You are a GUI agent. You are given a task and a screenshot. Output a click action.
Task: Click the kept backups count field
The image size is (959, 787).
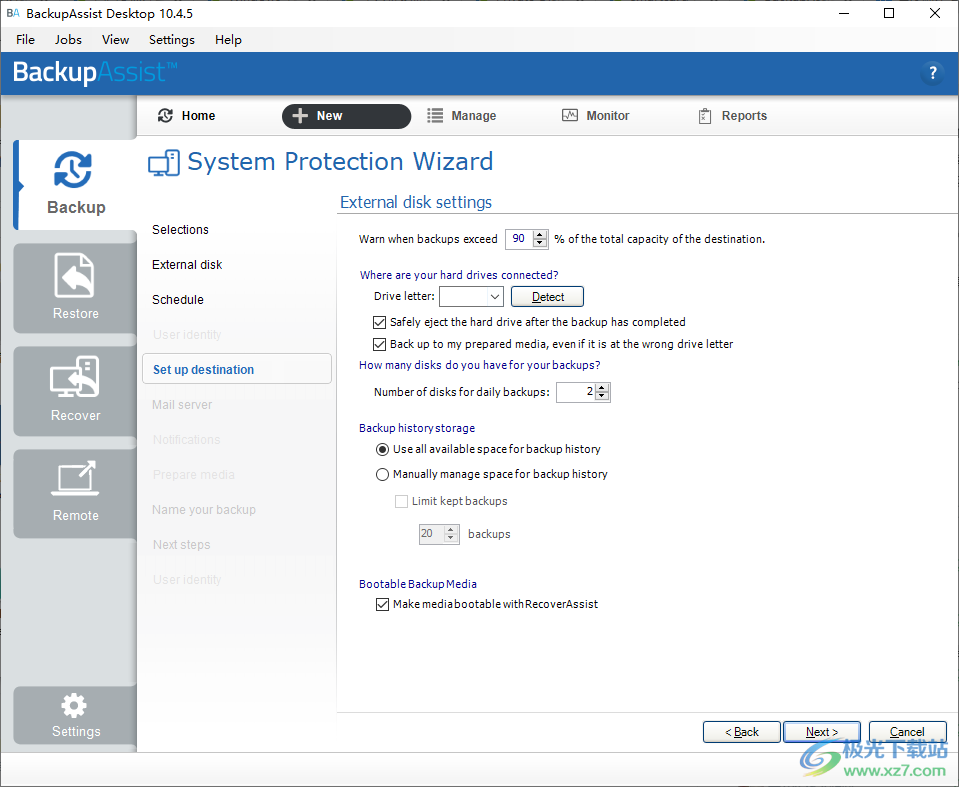coord(432,534)
